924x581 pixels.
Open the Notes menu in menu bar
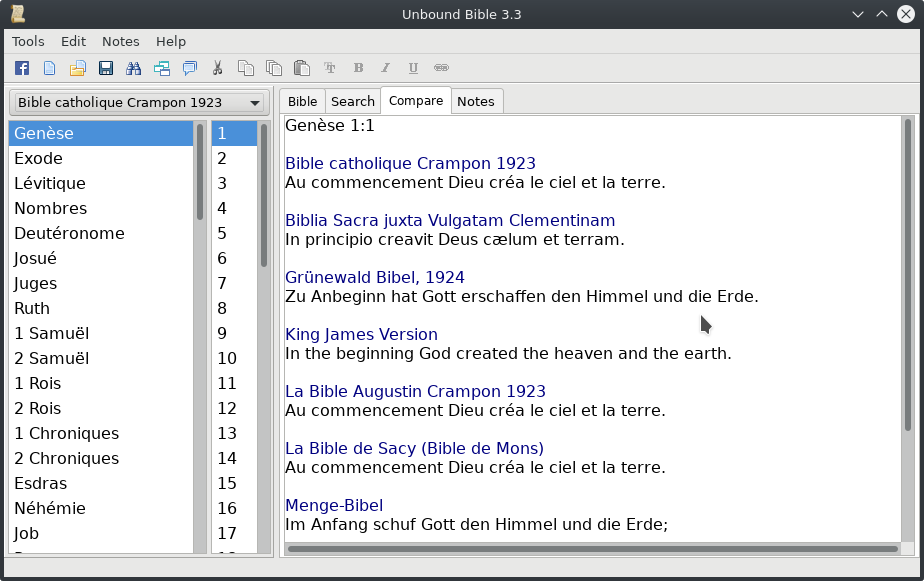pyautogui.click(x=121, y=41)
